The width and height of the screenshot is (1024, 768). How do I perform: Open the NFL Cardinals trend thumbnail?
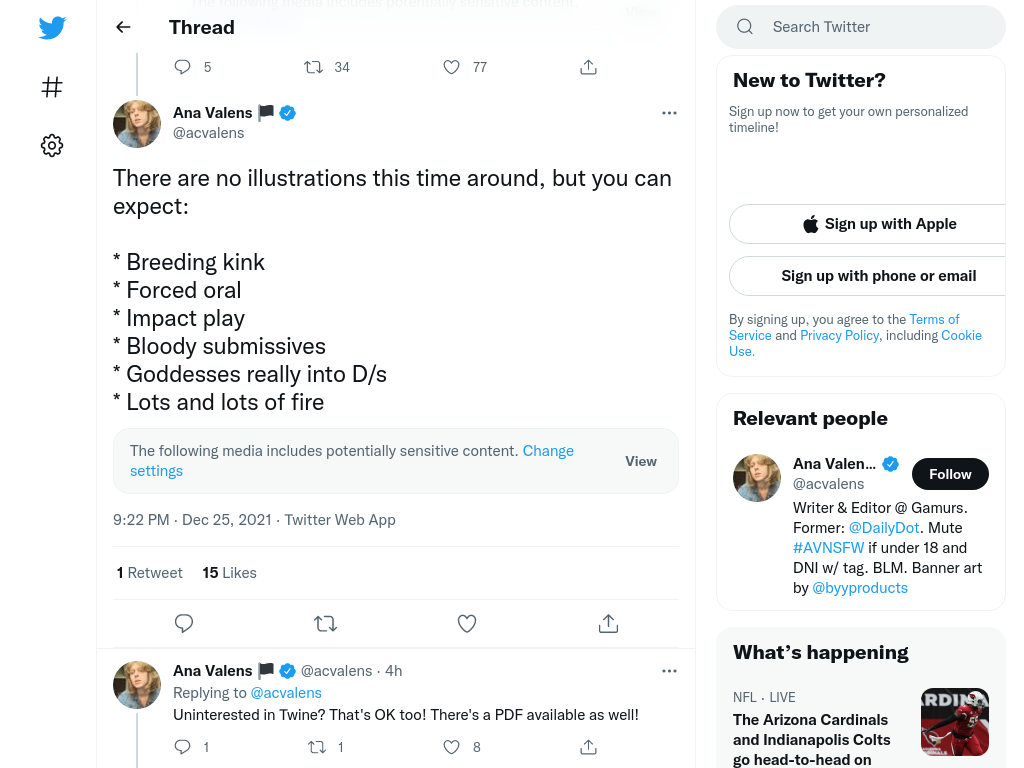(954, 721)
